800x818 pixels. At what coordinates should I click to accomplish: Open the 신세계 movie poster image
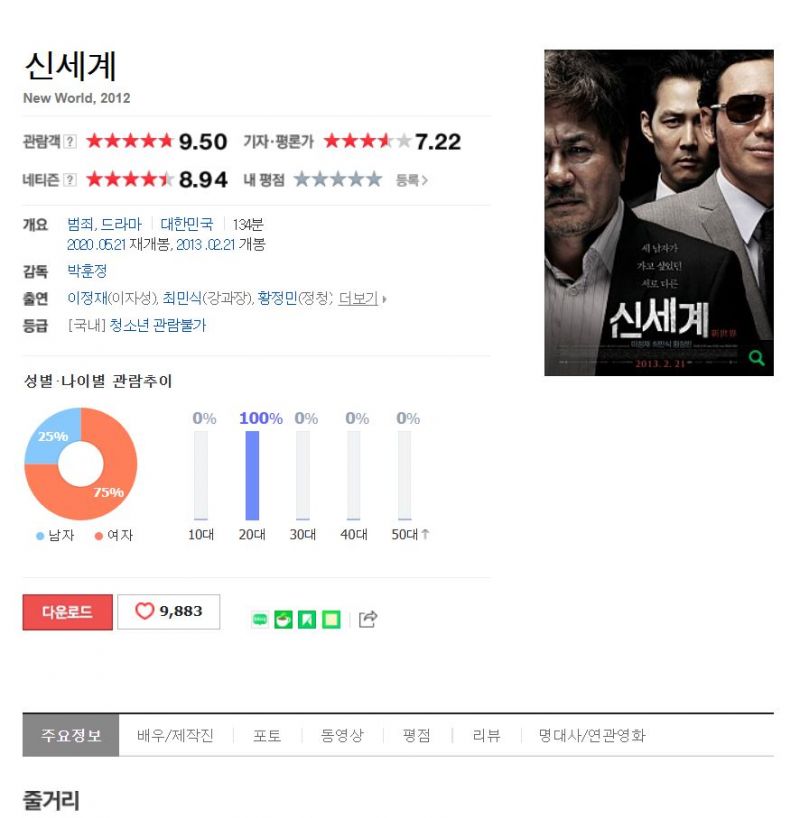point(659,212)
